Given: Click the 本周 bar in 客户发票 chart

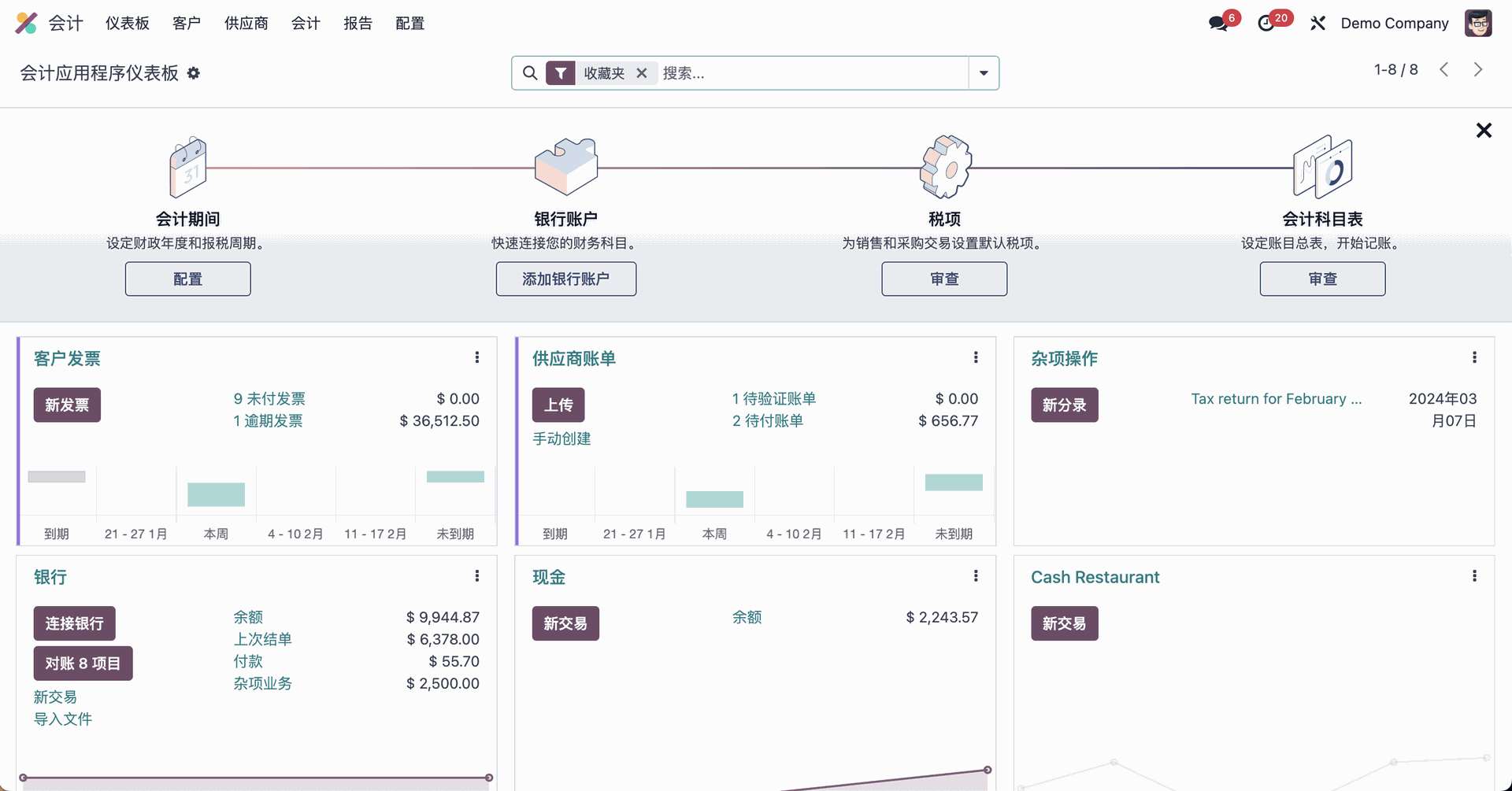Looking at the screenshot, I should click(216, 494).
